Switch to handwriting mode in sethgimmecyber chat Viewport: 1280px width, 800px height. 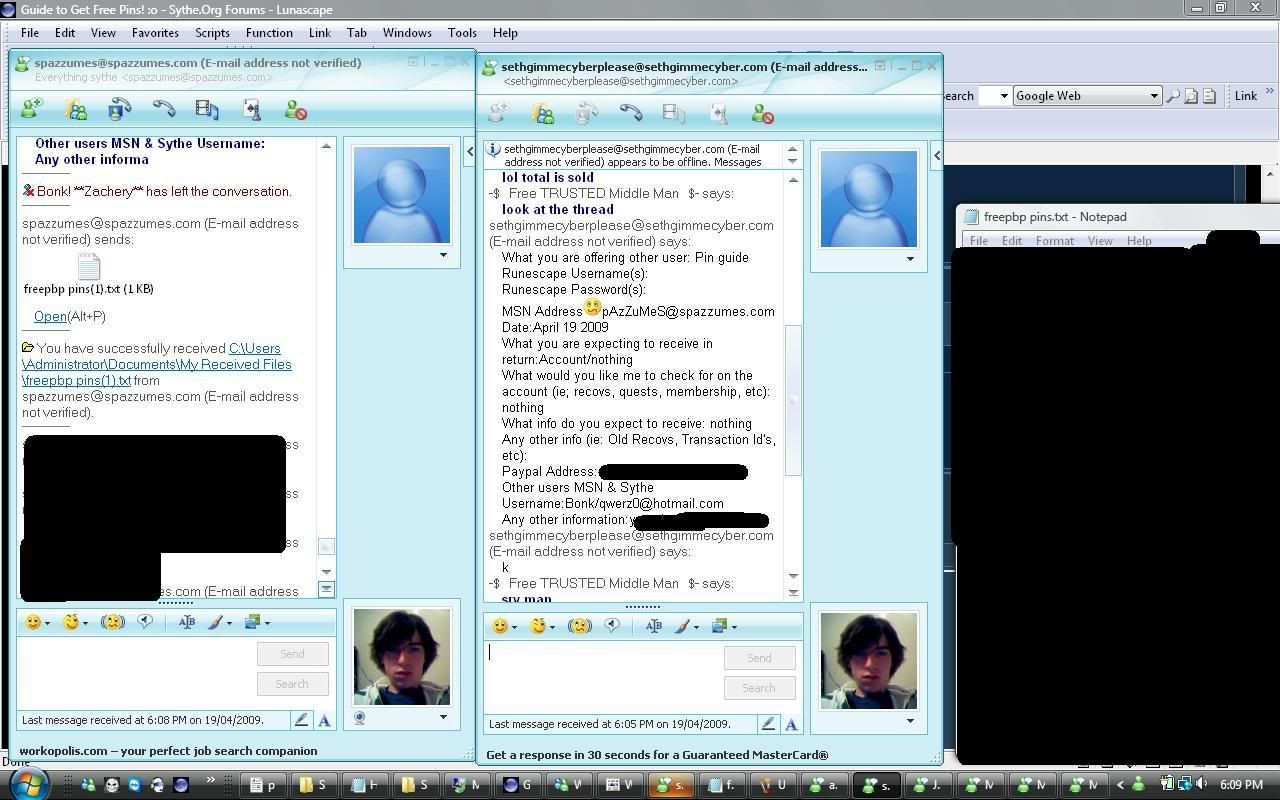click(x=768, y=724)
